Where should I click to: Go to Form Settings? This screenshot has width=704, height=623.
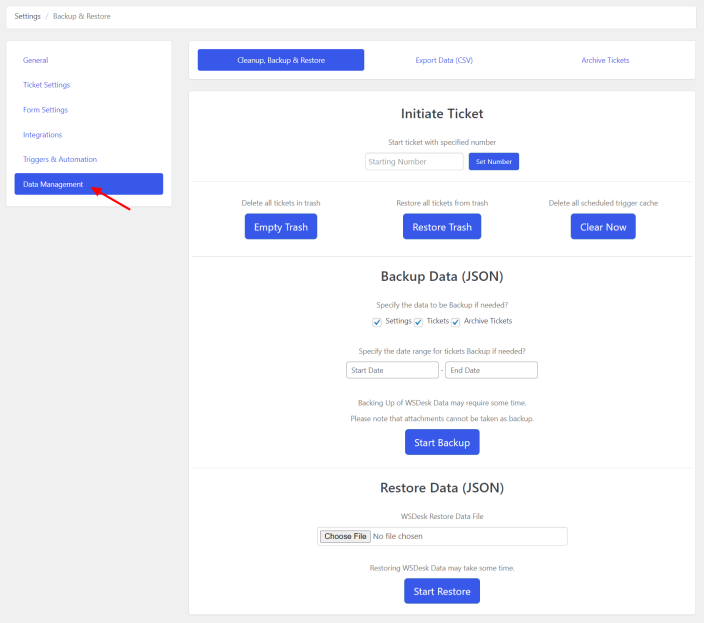pyautogui.click(x=45, y=110)
